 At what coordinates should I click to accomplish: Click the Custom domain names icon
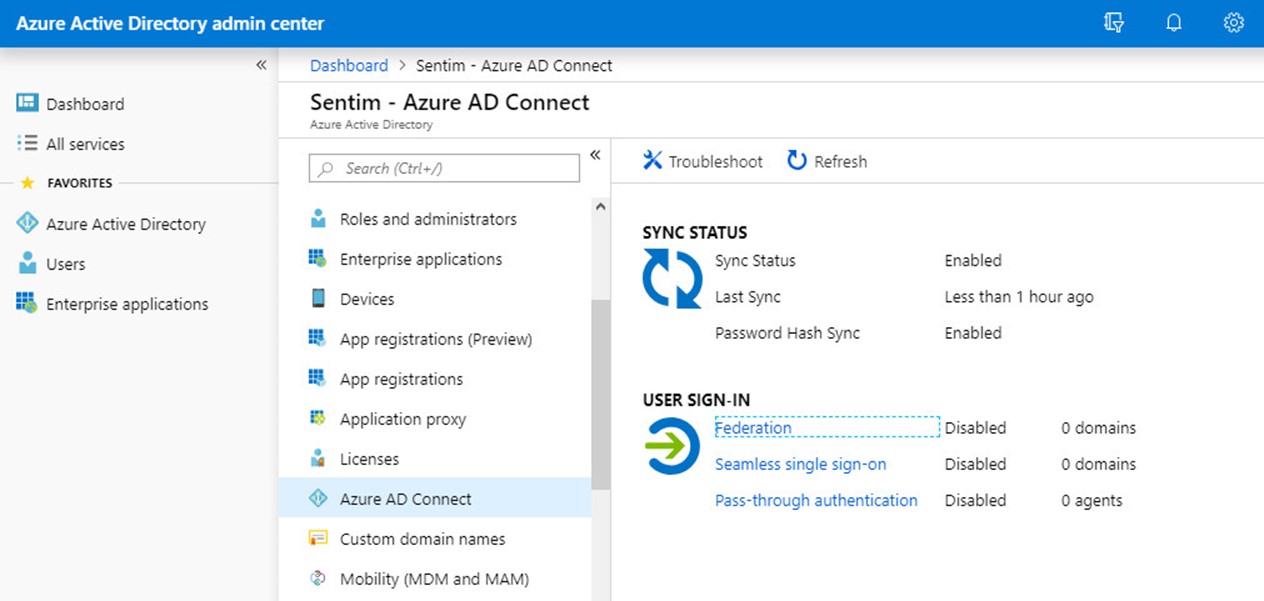click(318, 538)
